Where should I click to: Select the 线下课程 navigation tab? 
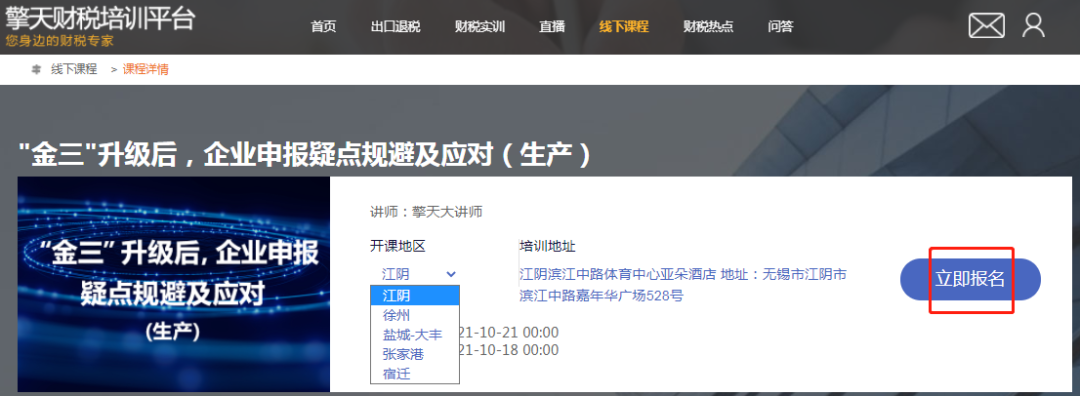[x=623, y=27]
